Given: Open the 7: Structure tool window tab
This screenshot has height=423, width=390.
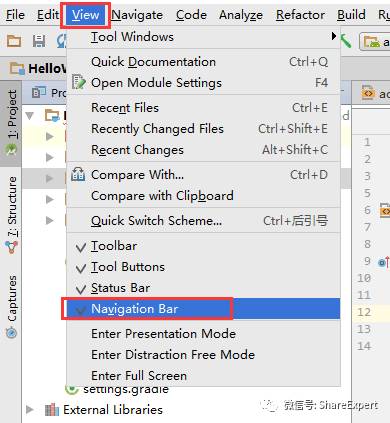Looking at the screenshot, I should tap(11, 215).
